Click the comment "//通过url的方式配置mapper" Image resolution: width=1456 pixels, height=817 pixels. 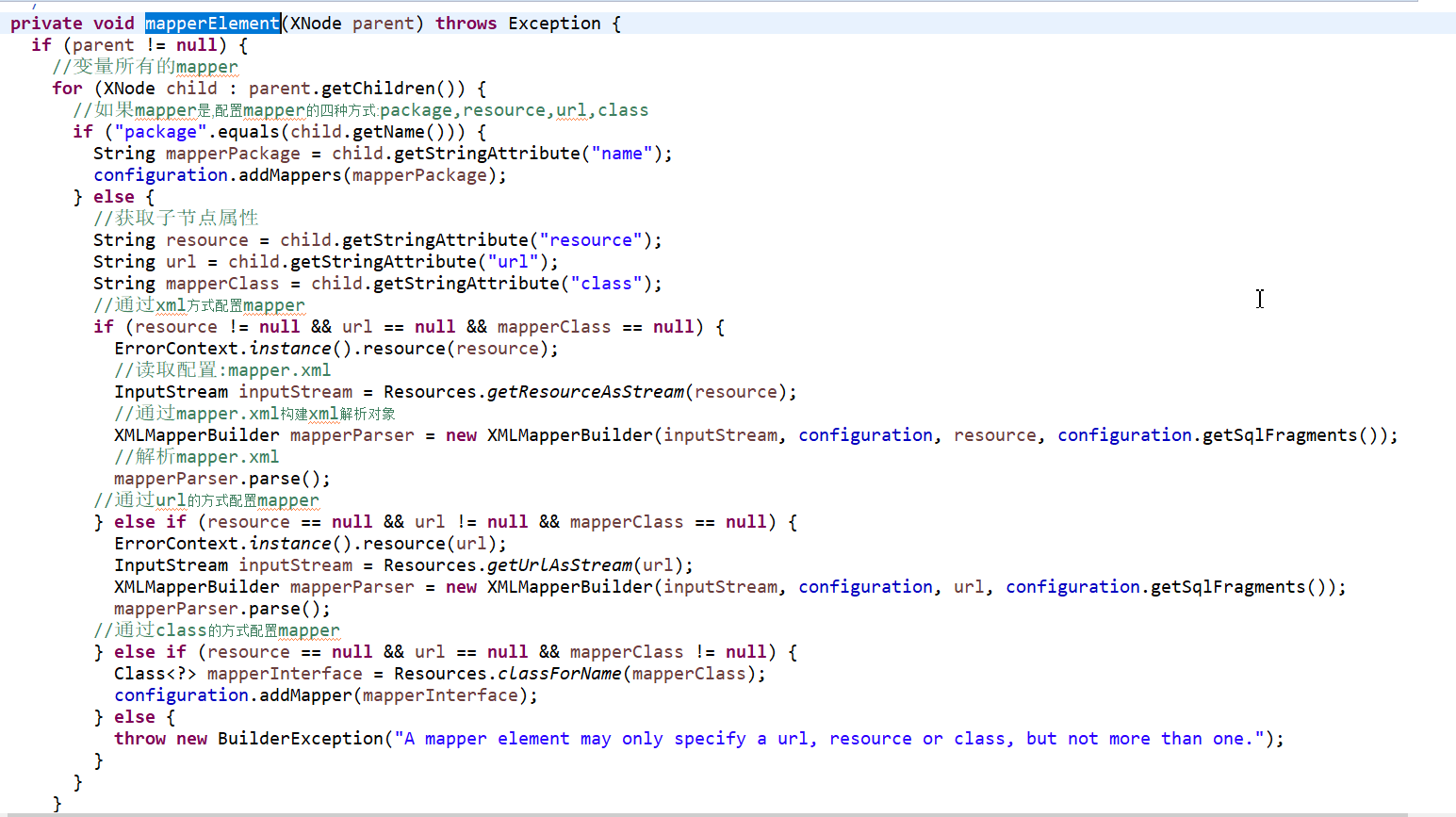tap(206, 500)
